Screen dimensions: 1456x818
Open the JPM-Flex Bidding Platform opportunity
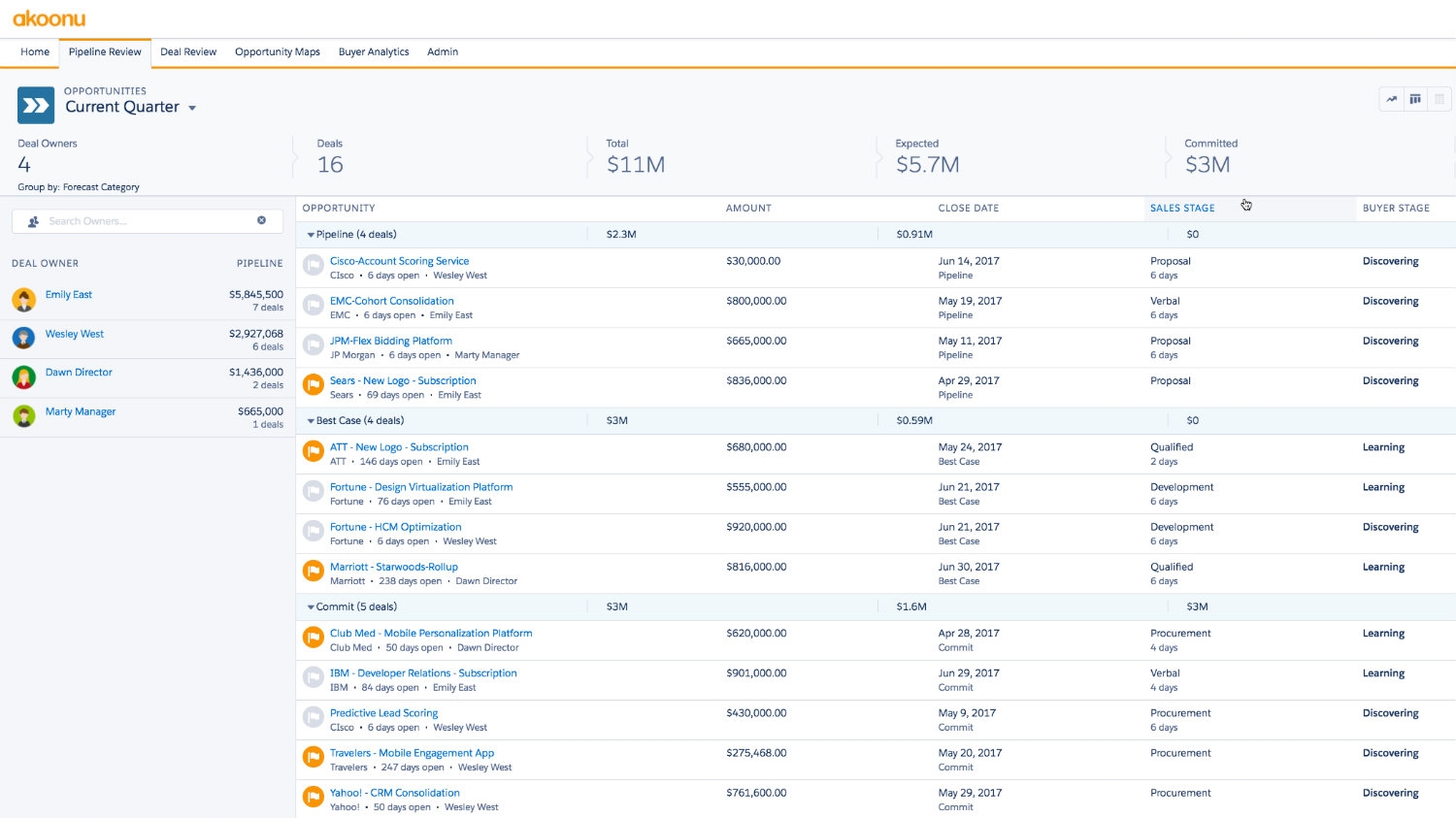[391, 341]
